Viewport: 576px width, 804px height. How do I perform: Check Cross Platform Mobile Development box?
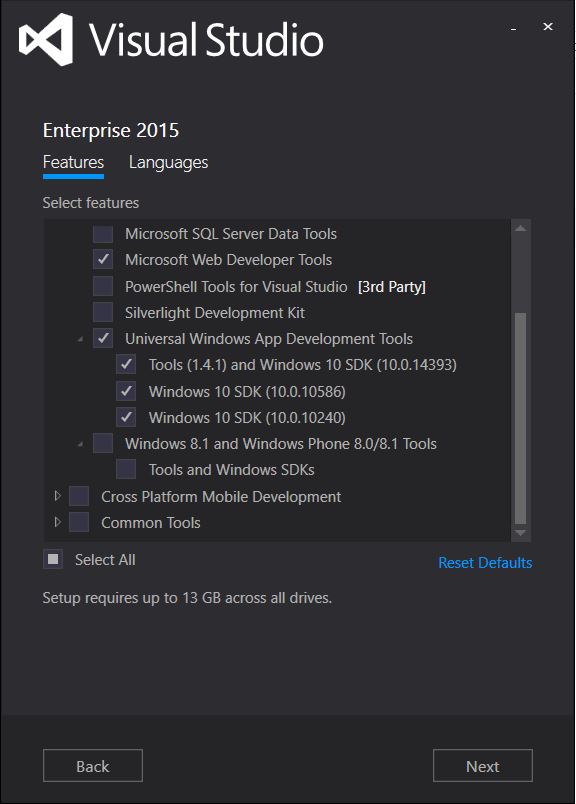tap(79, 496)
